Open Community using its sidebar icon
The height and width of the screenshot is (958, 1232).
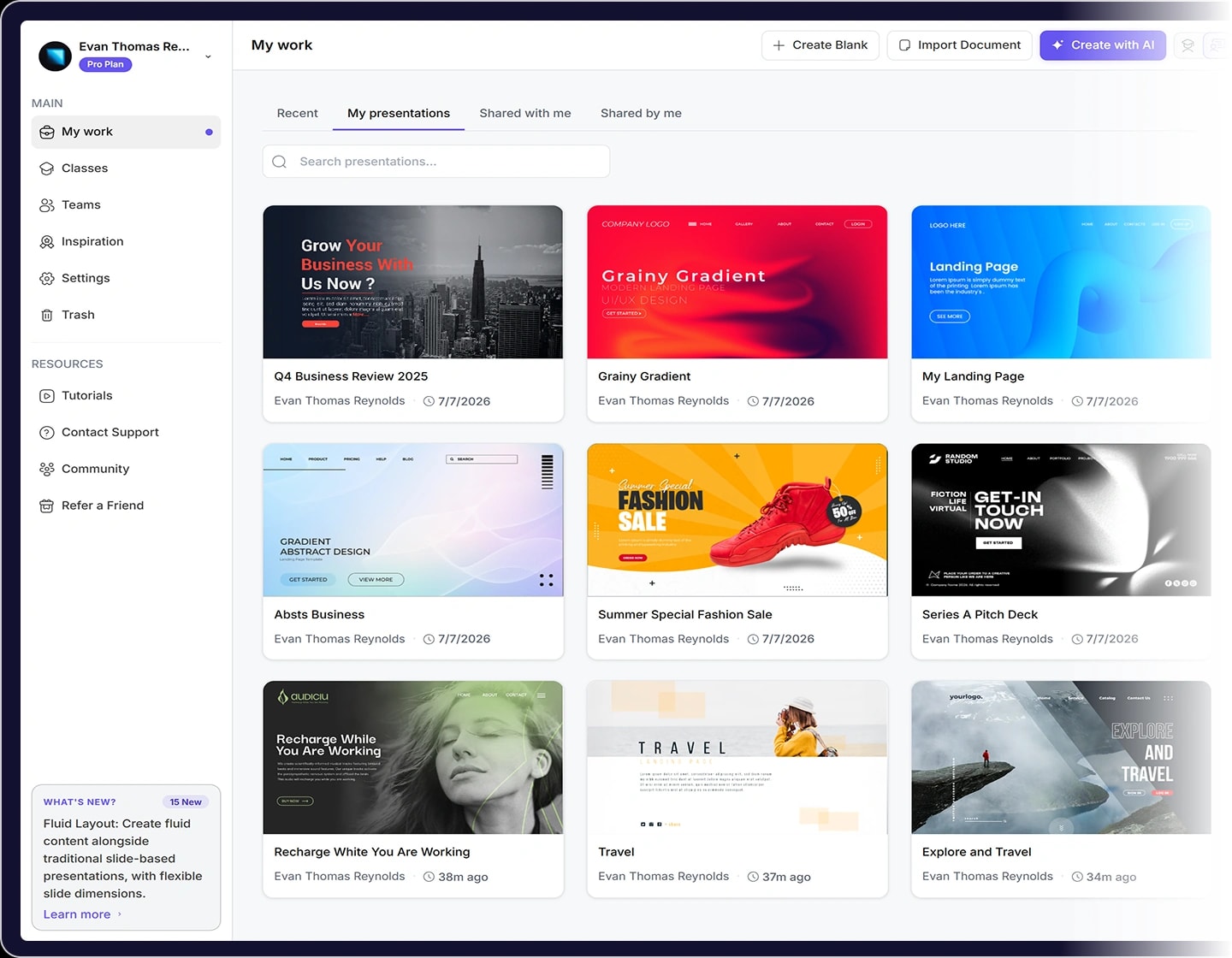(x=47, y=470)
